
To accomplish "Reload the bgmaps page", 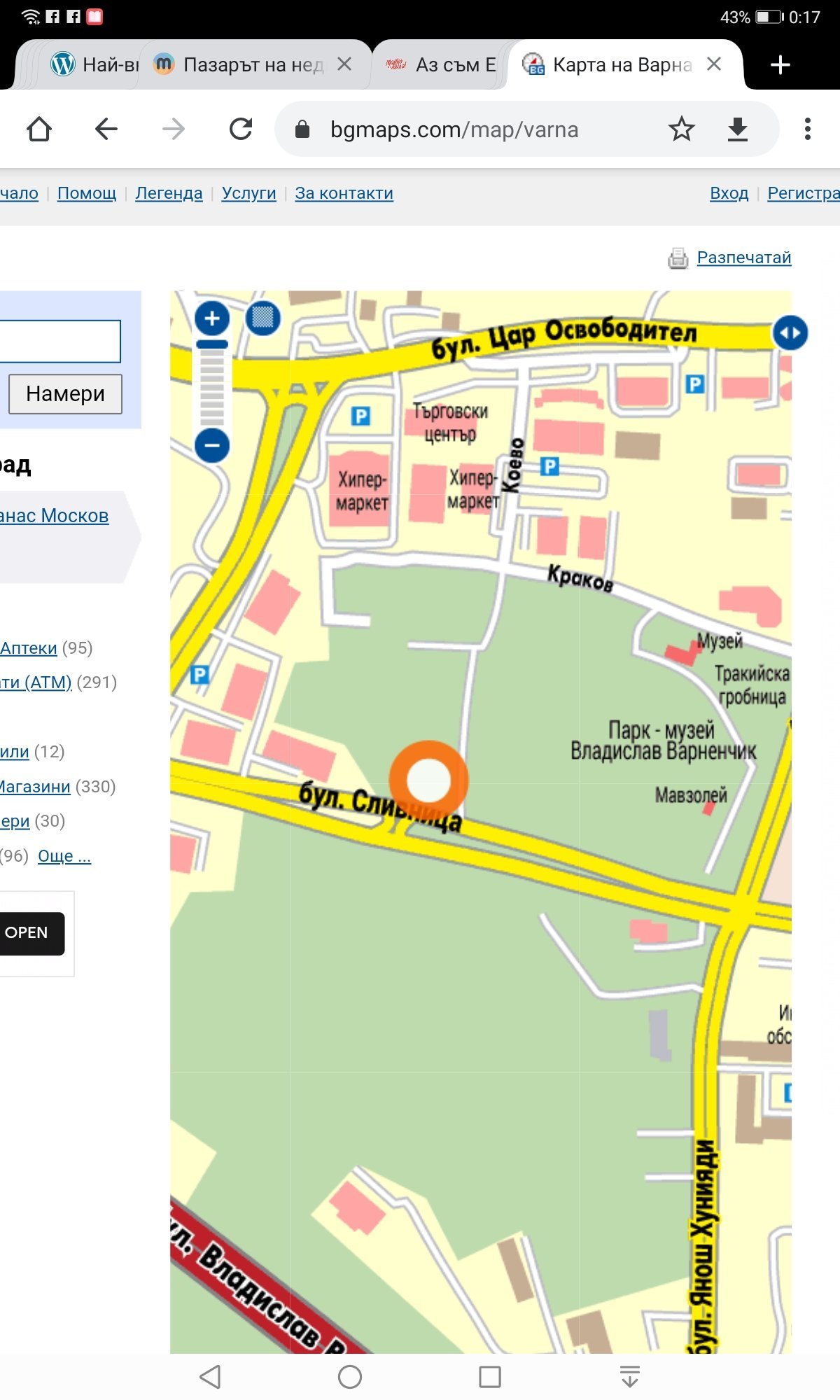I will pyautogui.click(x=241, y=129).
